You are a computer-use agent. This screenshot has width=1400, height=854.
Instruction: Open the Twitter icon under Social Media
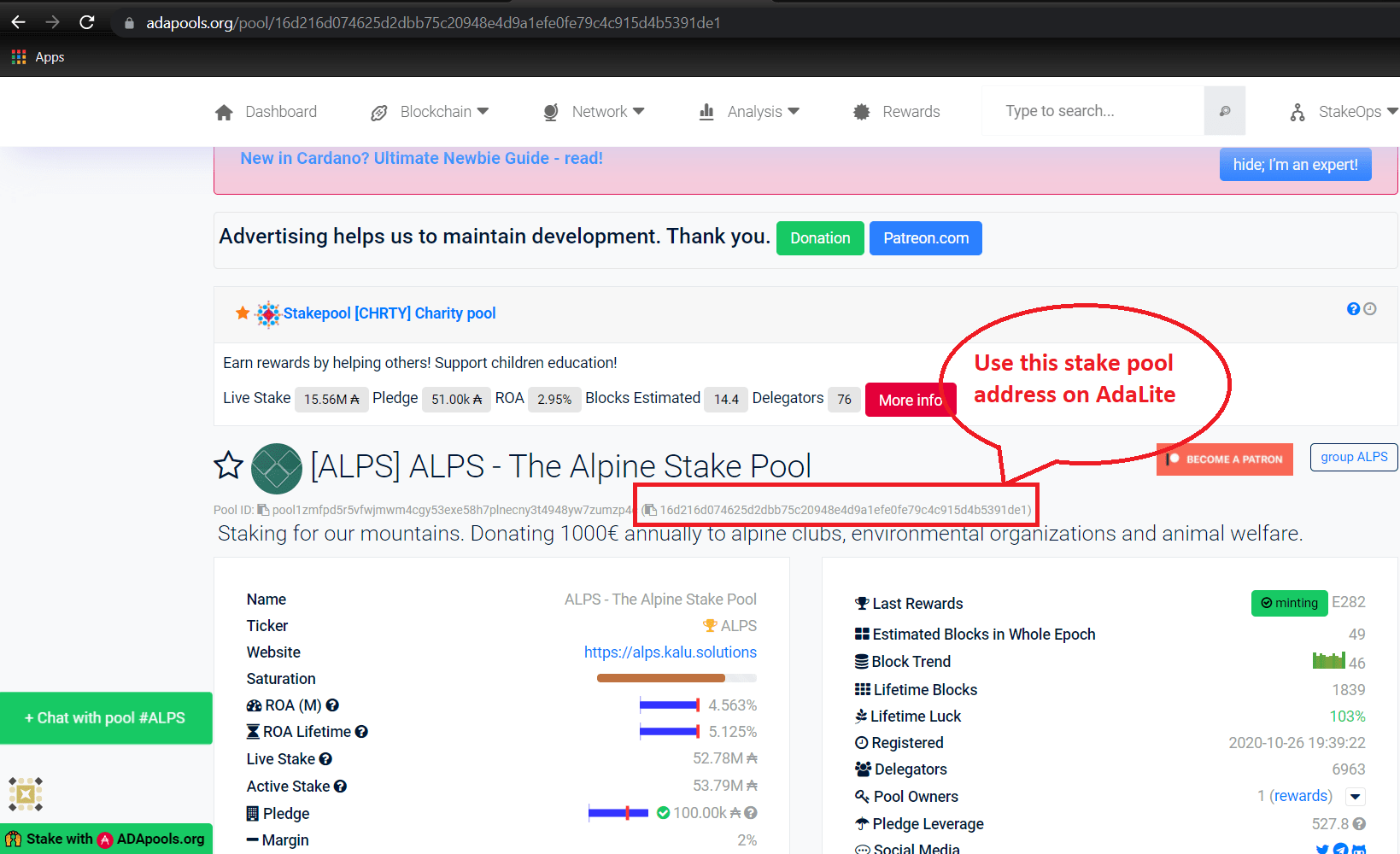(1321, 849)
